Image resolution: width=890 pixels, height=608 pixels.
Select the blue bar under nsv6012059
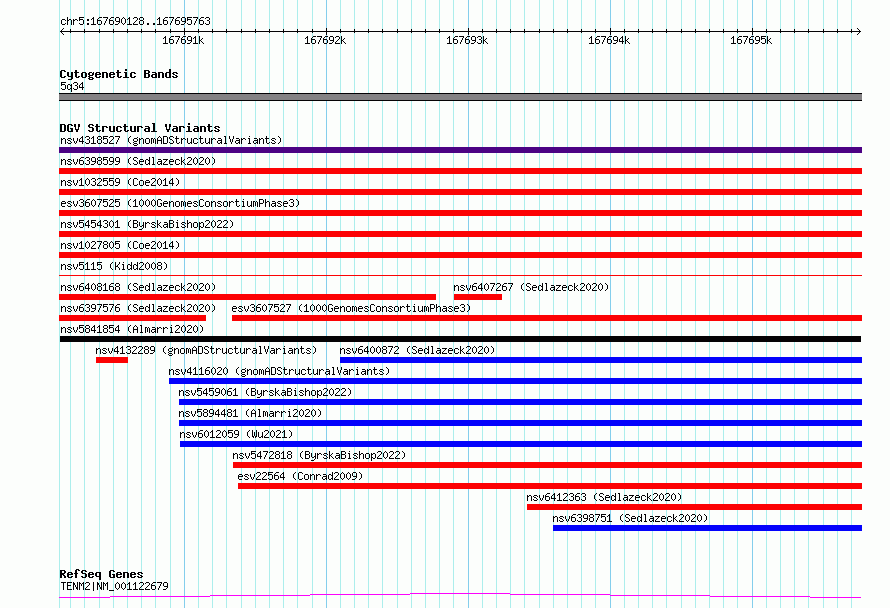coord(521,444)
